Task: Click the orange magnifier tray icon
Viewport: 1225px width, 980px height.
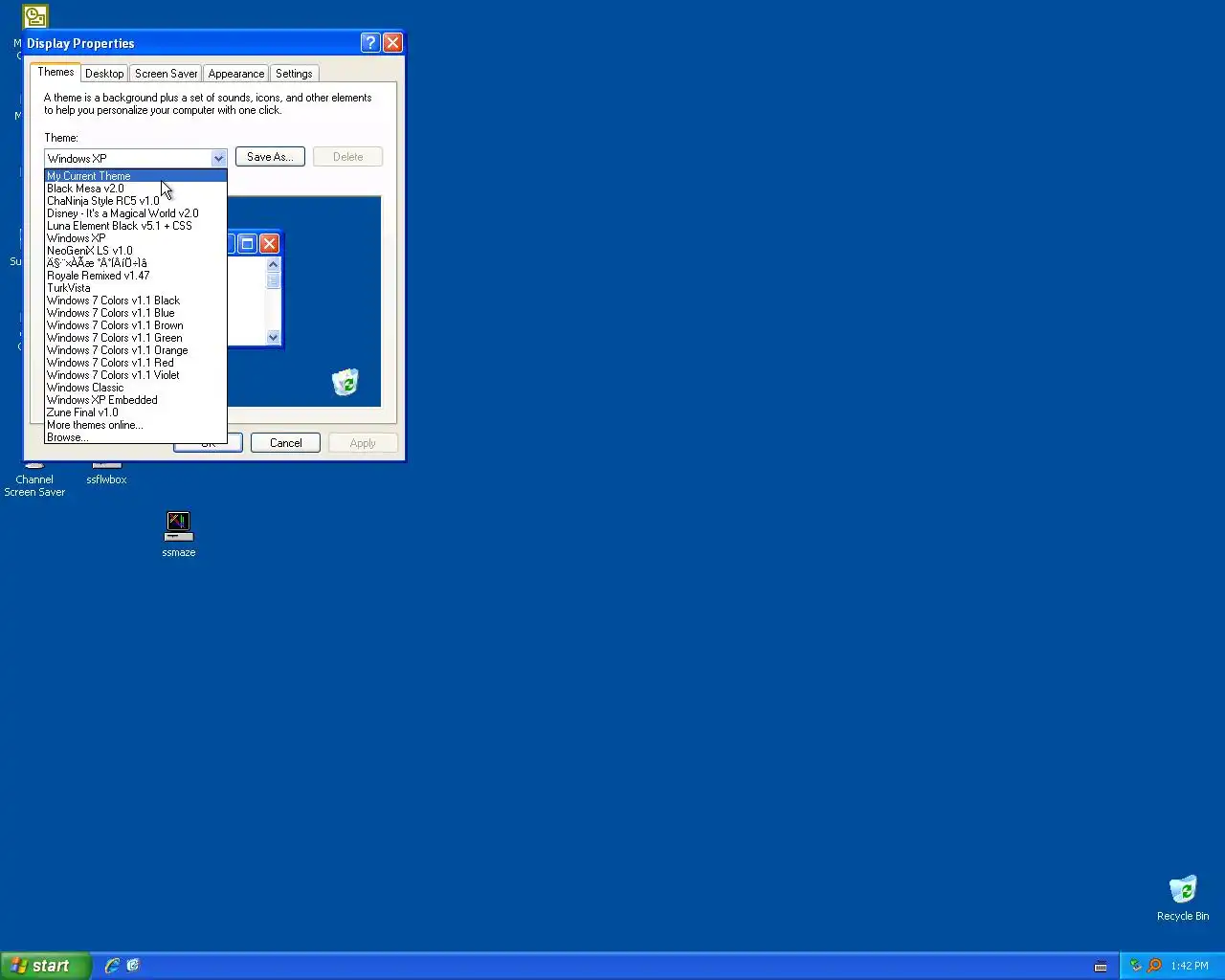Action: point(1154,966)
